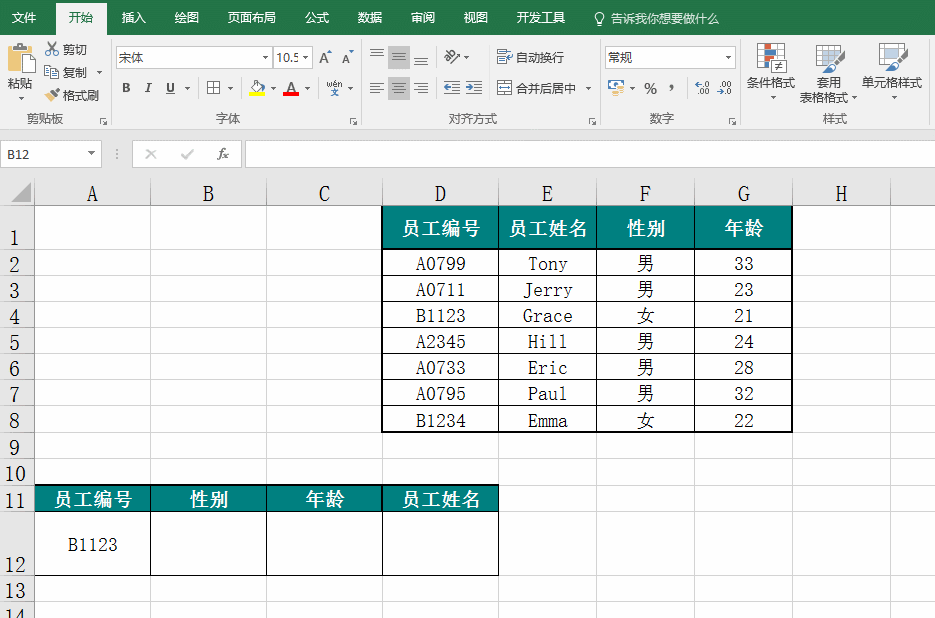Switch to the 页面布局 page layout tab
The height and width of the screenshot is (618, 935).
coord(251,18)
